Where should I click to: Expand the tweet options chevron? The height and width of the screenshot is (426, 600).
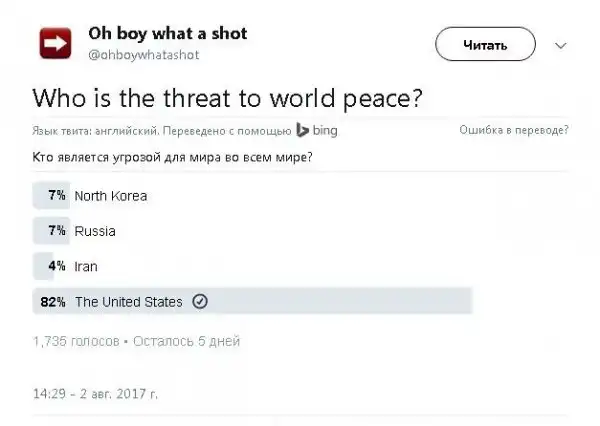coord(560,45)
